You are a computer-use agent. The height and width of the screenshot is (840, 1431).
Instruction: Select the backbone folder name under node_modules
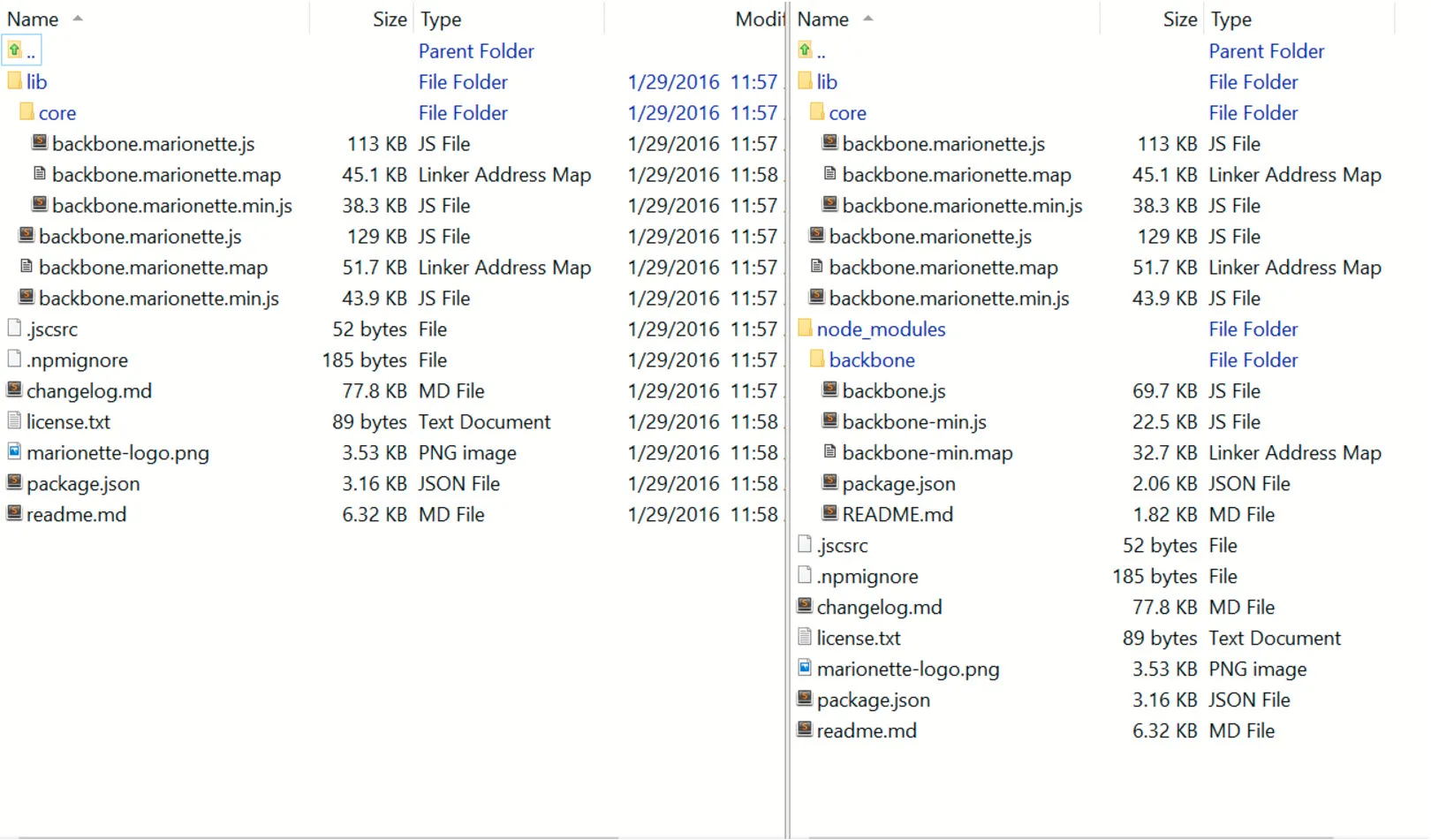873,360
